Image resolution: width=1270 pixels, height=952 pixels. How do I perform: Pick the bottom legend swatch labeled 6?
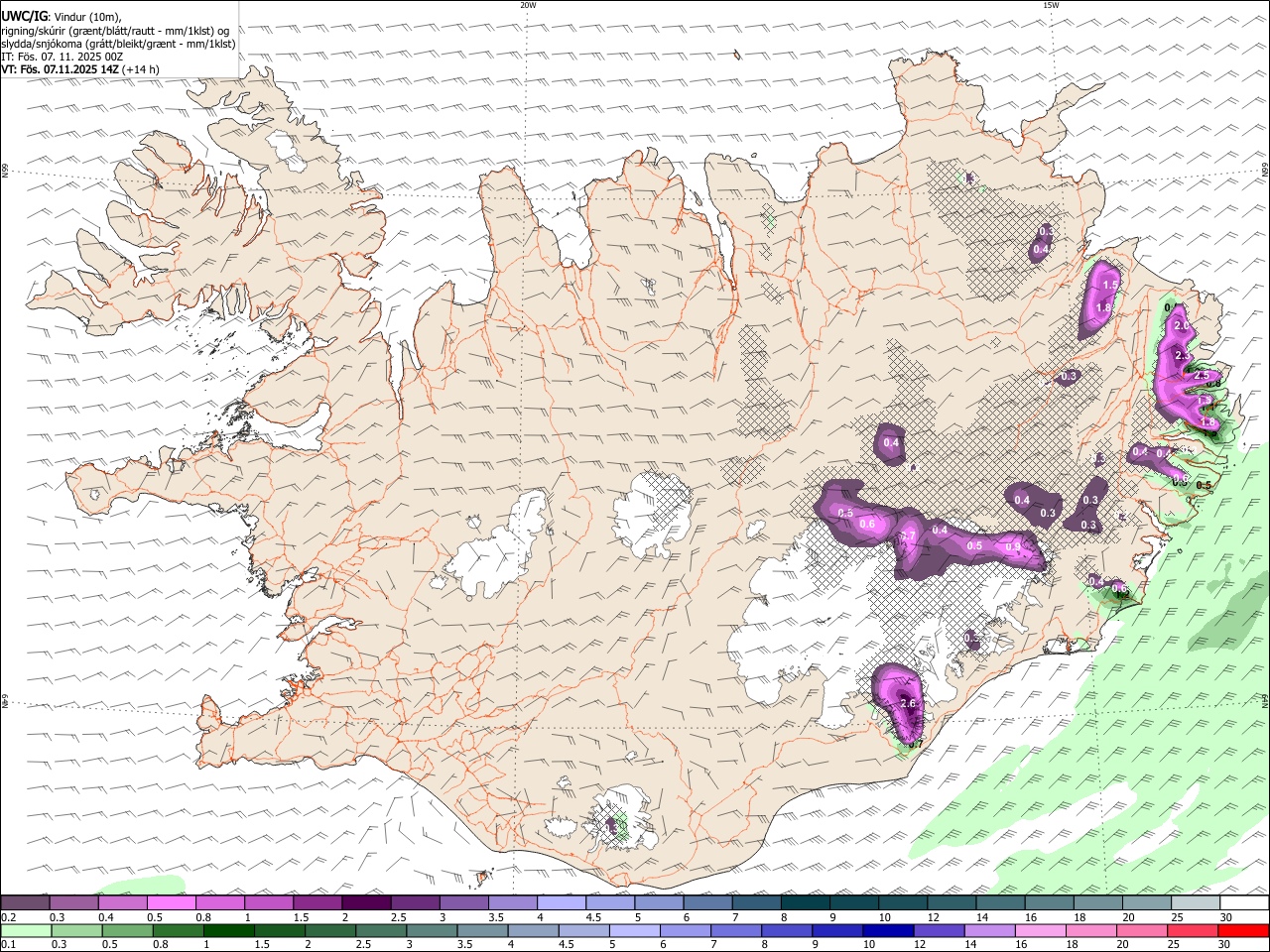pos(686,931)
